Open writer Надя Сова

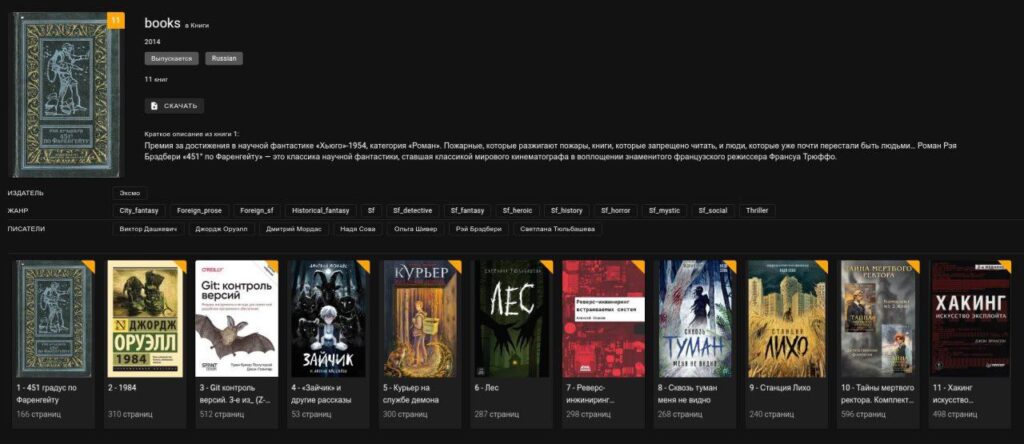[357, 229]
